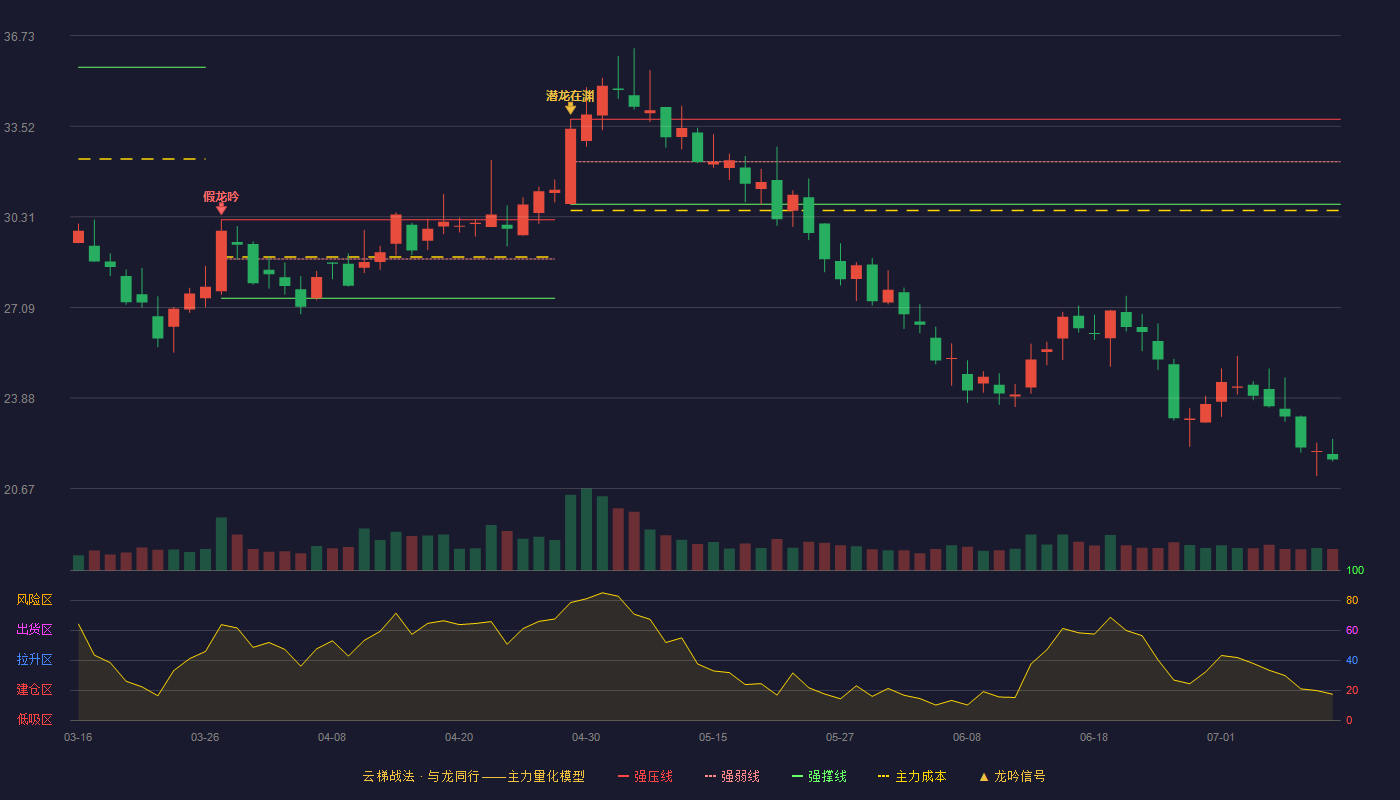The width and height of the screenshot is (1400, 800).
Task: Click the red 假龙吟 arrow marker
Action: (221, 209)
